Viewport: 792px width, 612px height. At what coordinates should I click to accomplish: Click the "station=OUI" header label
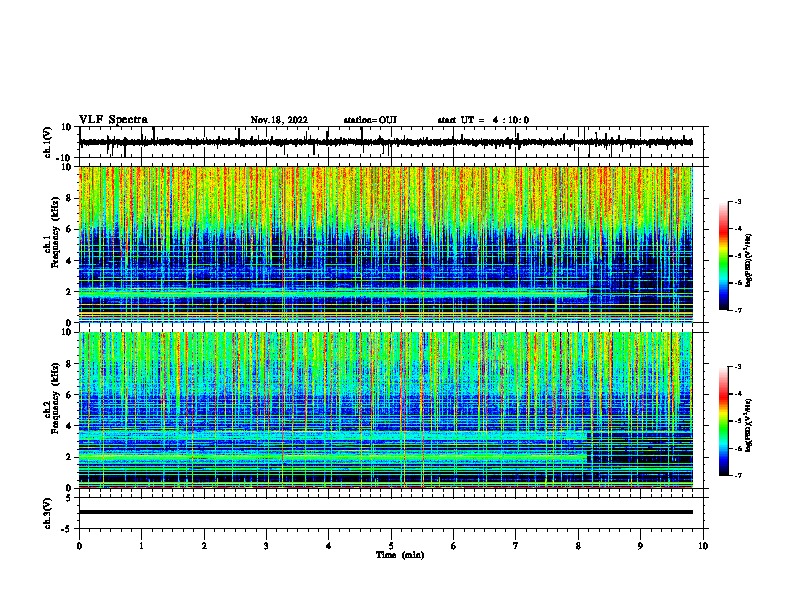pyautogui.click(x=370, y=120)
